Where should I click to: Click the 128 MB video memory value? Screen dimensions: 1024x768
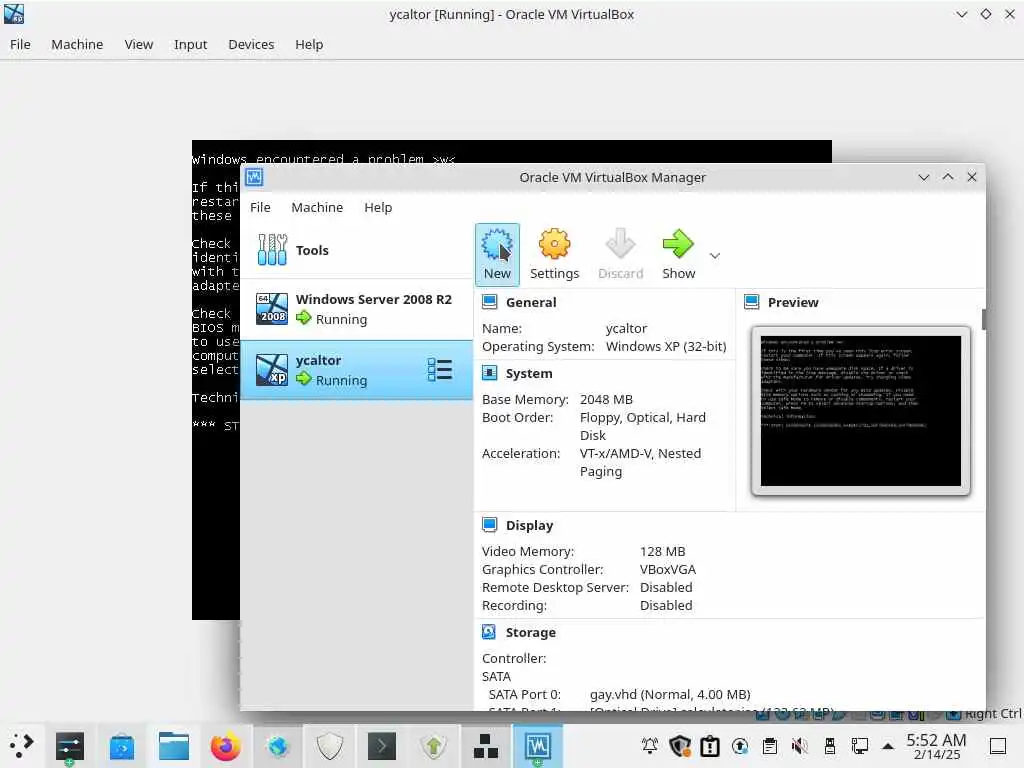tap(662, 551)
